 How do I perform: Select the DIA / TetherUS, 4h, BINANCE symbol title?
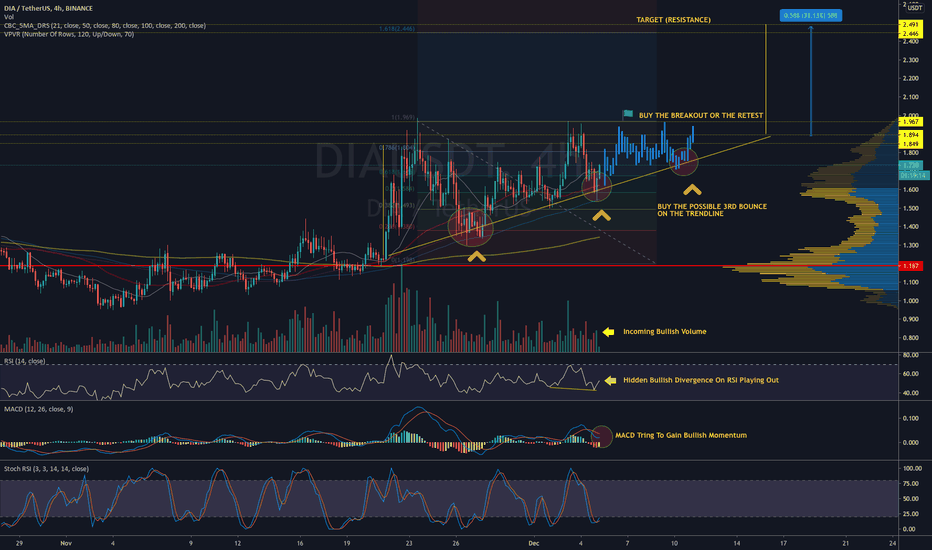48,8
